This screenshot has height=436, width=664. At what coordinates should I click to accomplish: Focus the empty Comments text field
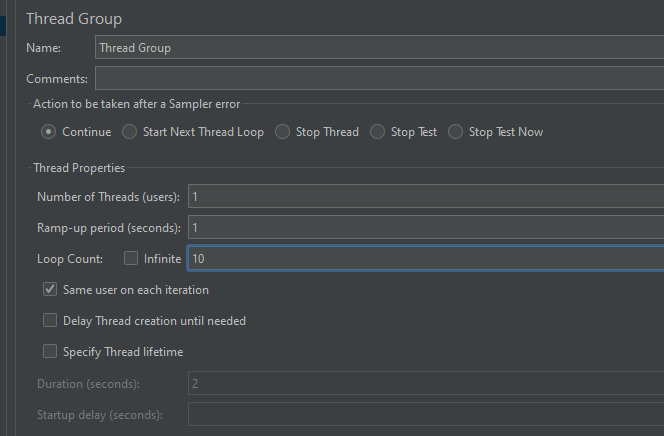[x=378, y=78]
